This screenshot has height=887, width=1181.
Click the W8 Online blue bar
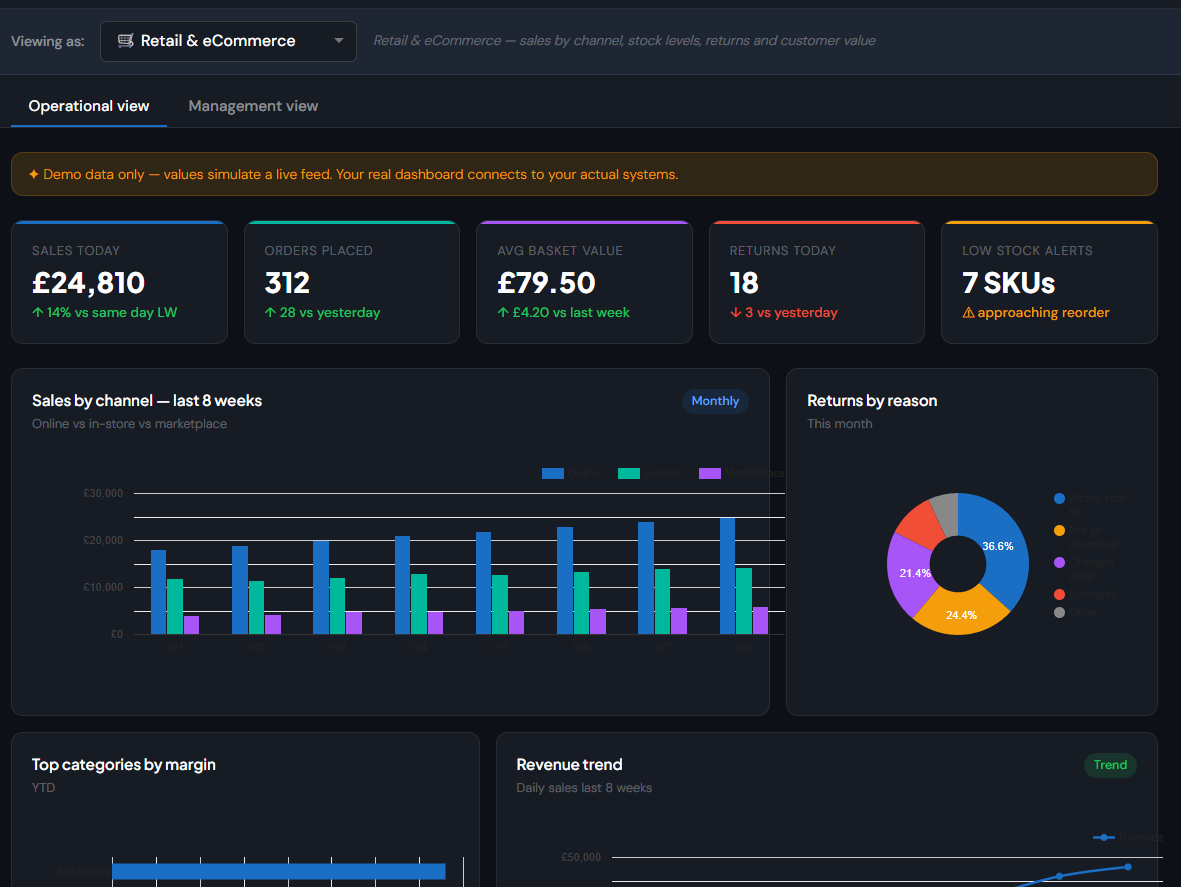pyautogui.click(x=728, y=575)
